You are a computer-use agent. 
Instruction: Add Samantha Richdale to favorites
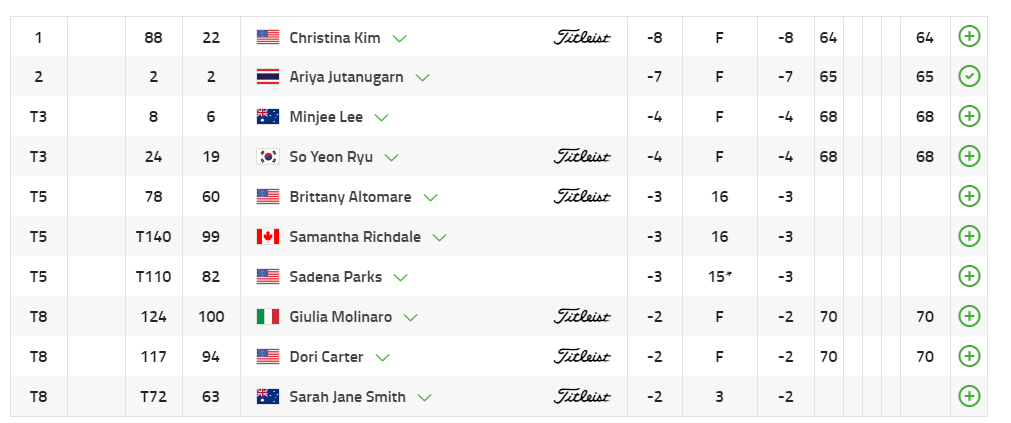point(968,237)
